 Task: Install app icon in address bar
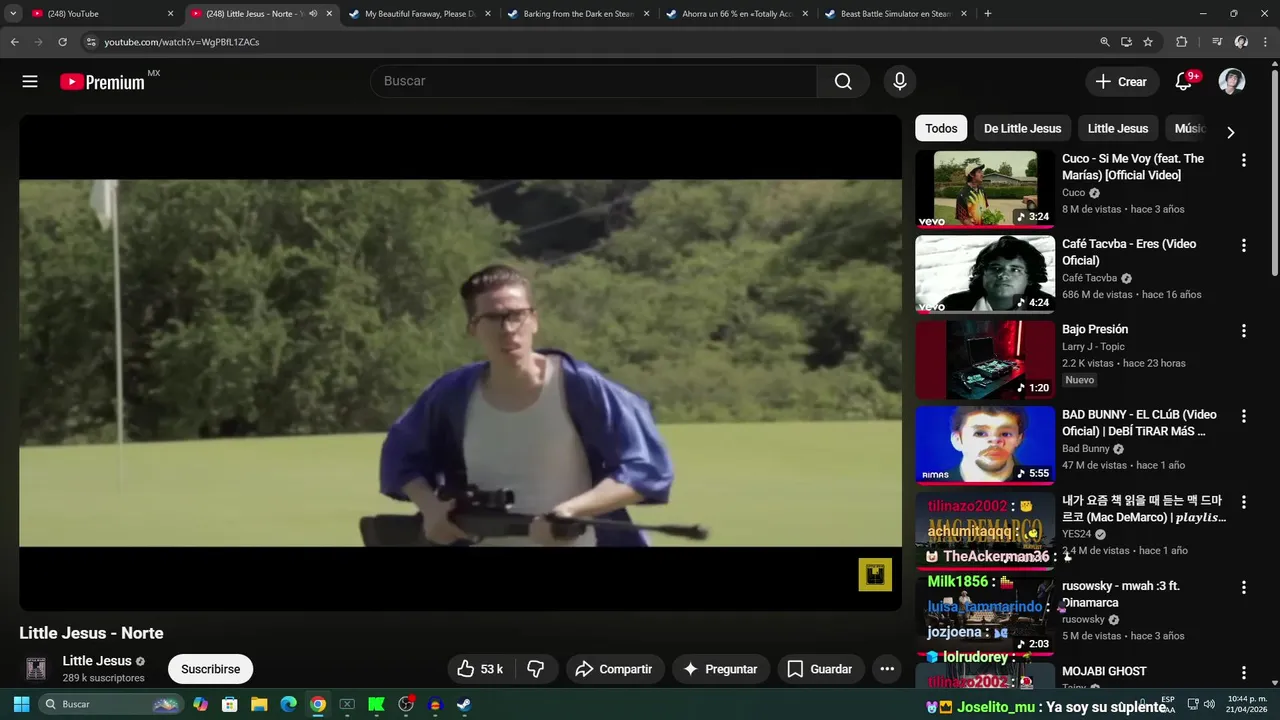pyautogui.click(x=1126, y=42)
